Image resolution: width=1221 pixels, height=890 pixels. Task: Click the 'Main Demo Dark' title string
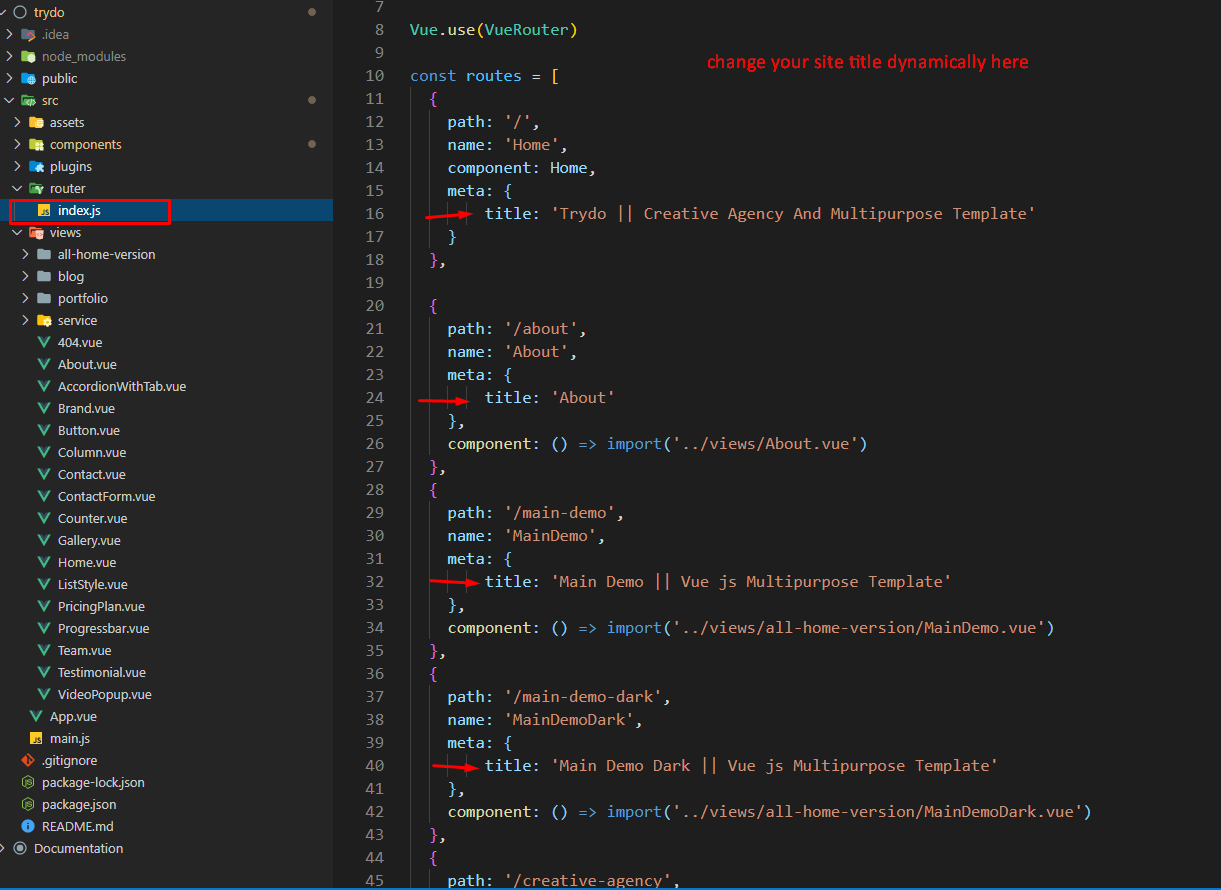[774, 765]
